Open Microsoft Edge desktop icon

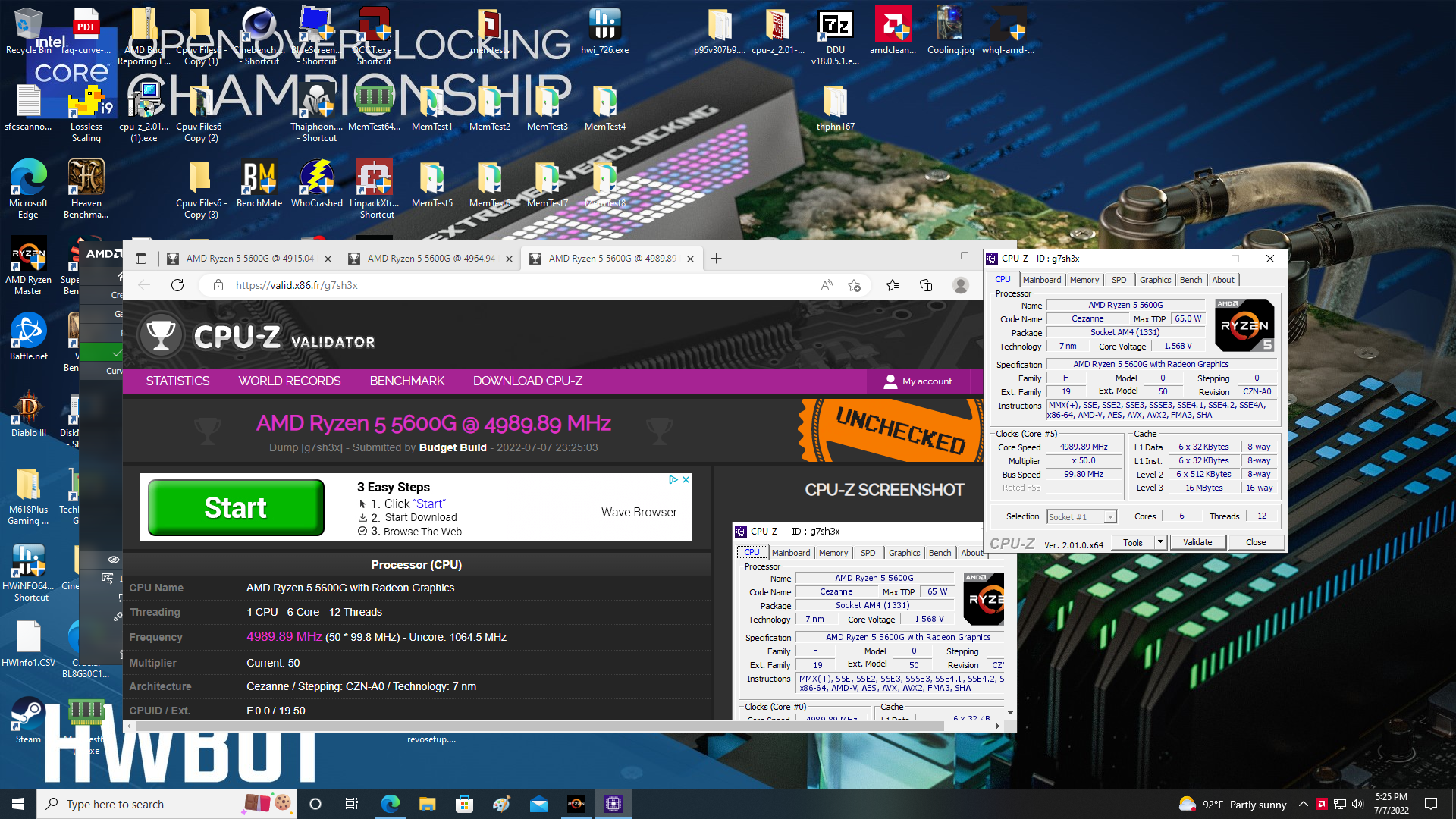[28, 190]
